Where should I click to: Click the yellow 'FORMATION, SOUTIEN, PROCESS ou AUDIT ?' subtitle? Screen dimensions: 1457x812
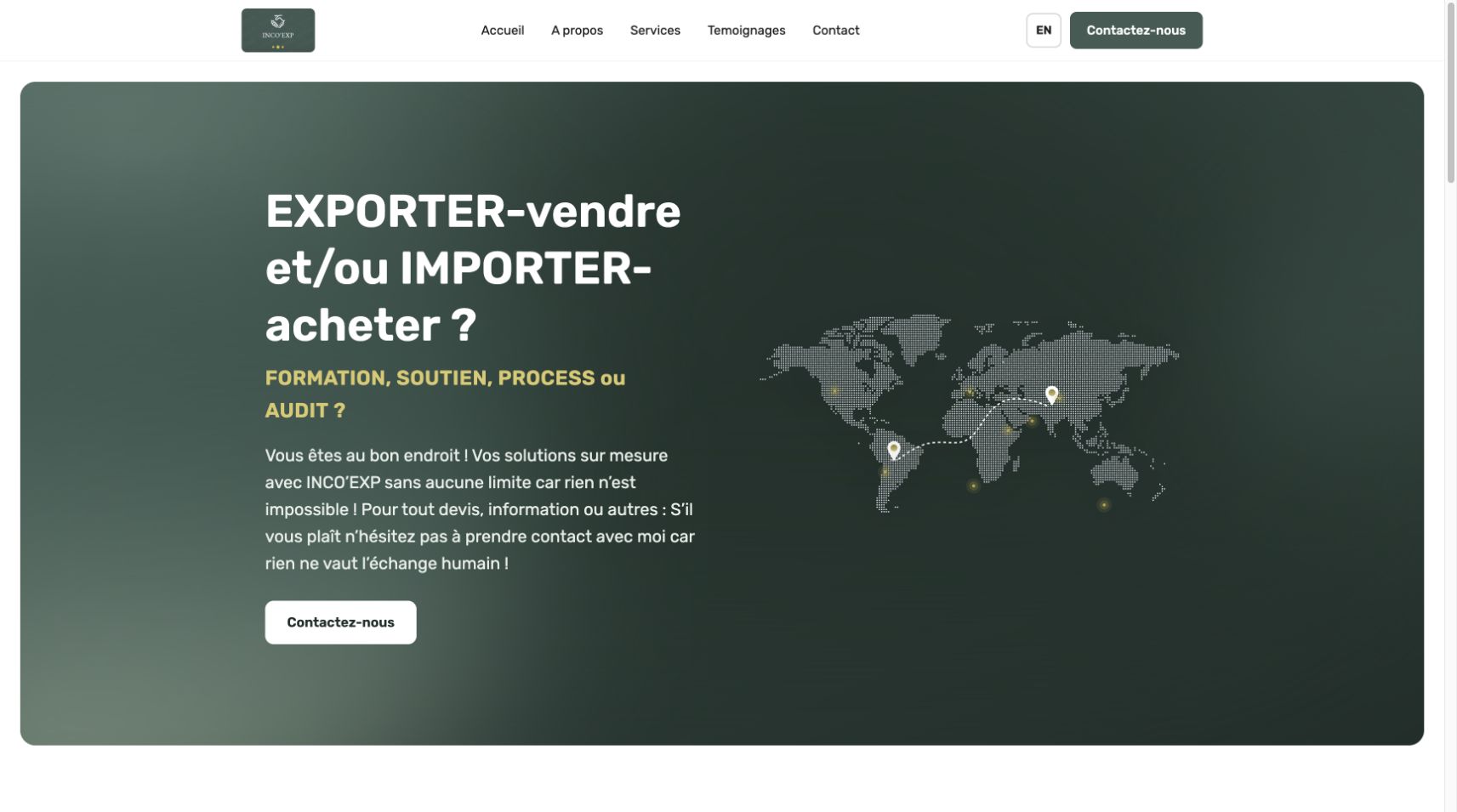pyautogui.click(x=445, y=394)
